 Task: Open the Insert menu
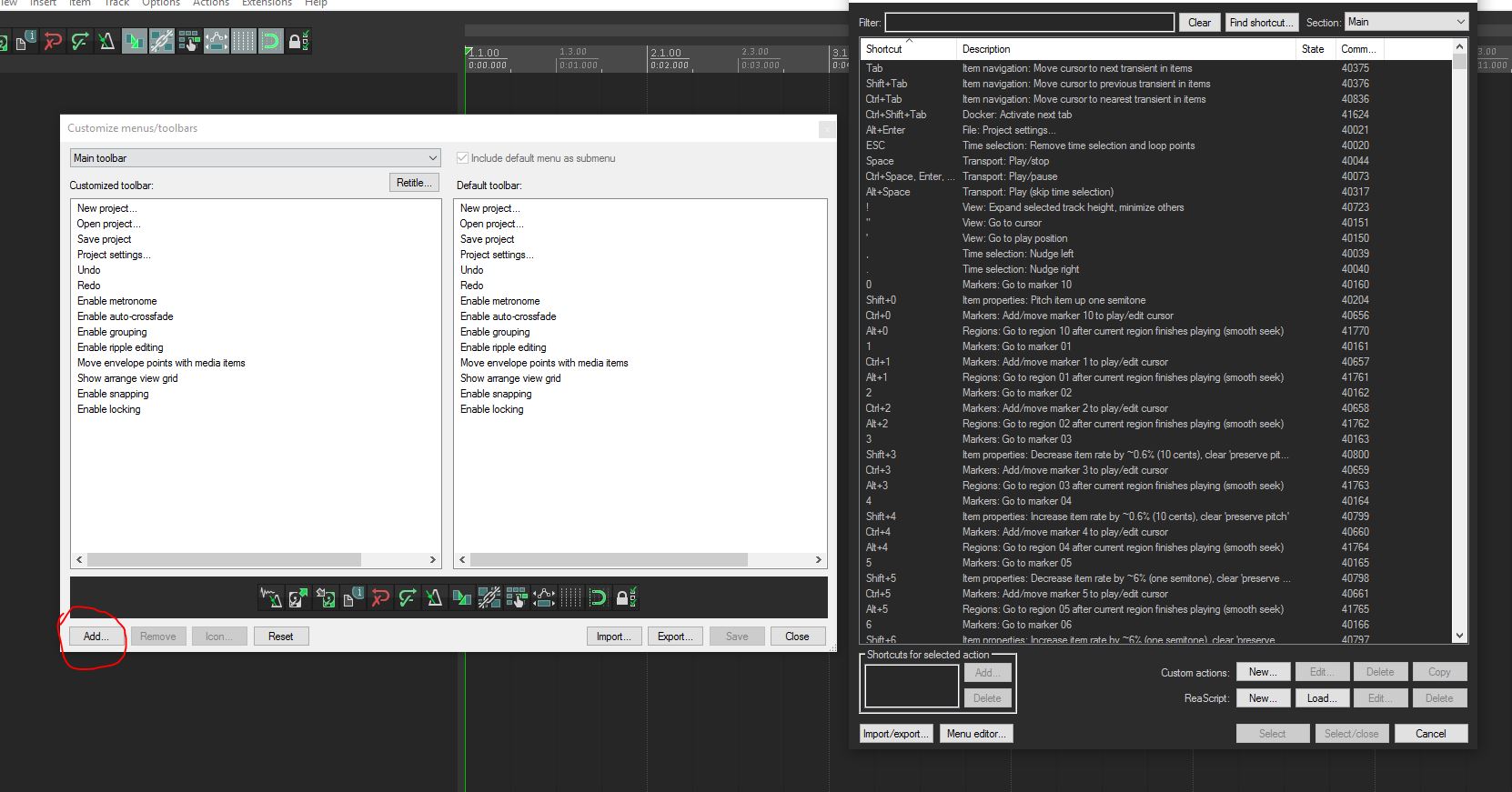click(x=43, y=4)
